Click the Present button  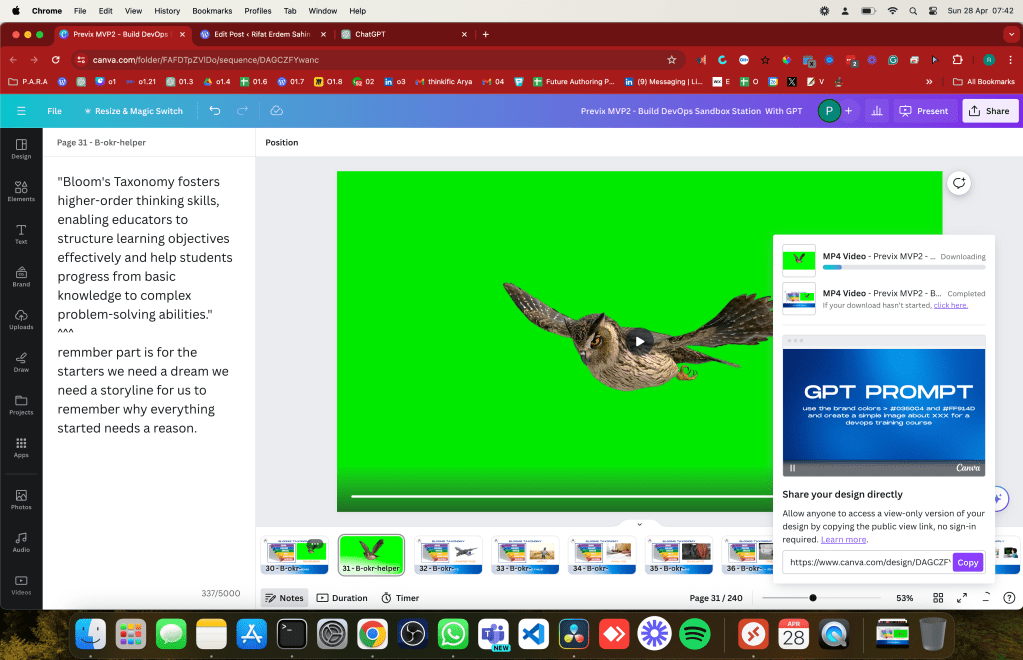coord(923,111)
